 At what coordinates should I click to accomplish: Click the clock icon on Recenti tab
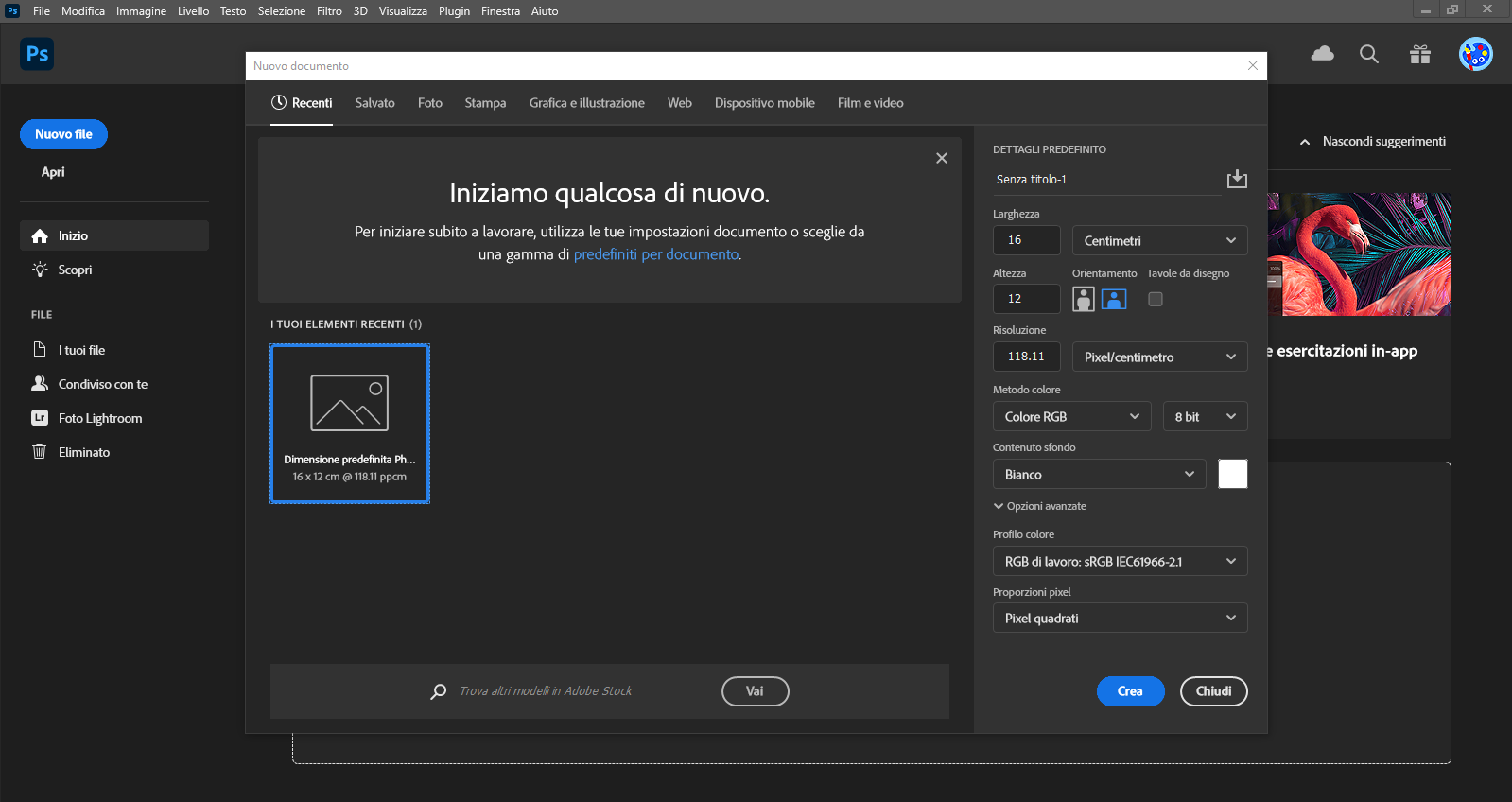(x=279, y=103)
